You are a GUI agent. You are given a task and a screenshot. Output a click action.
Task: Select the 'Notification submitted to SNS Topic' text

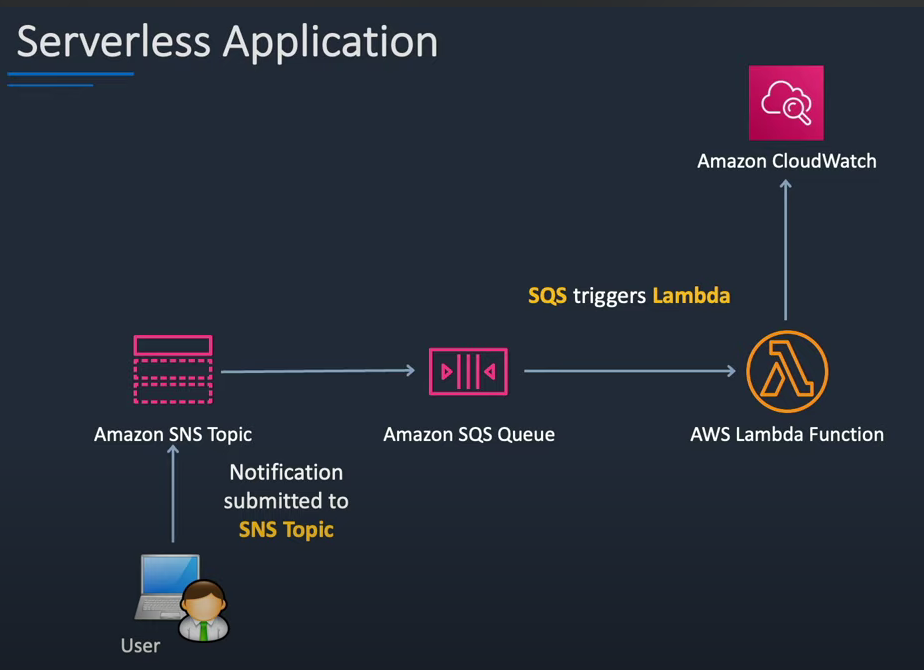point(286,500)
